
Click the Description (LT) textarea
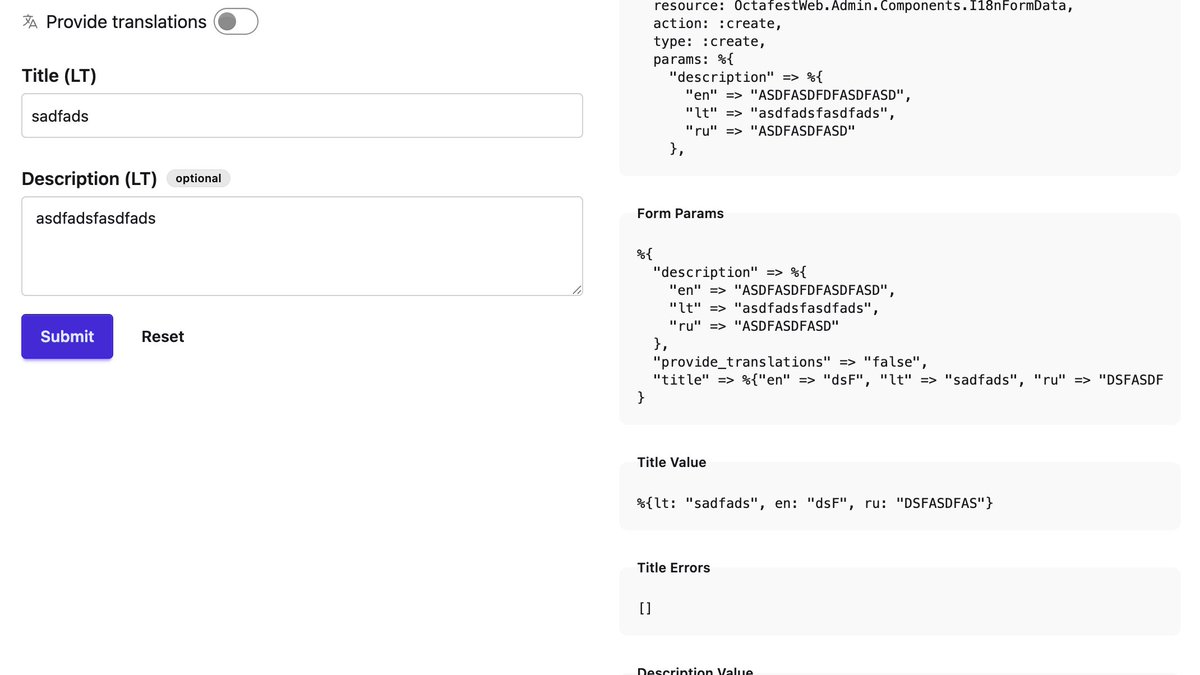(302, 246)
